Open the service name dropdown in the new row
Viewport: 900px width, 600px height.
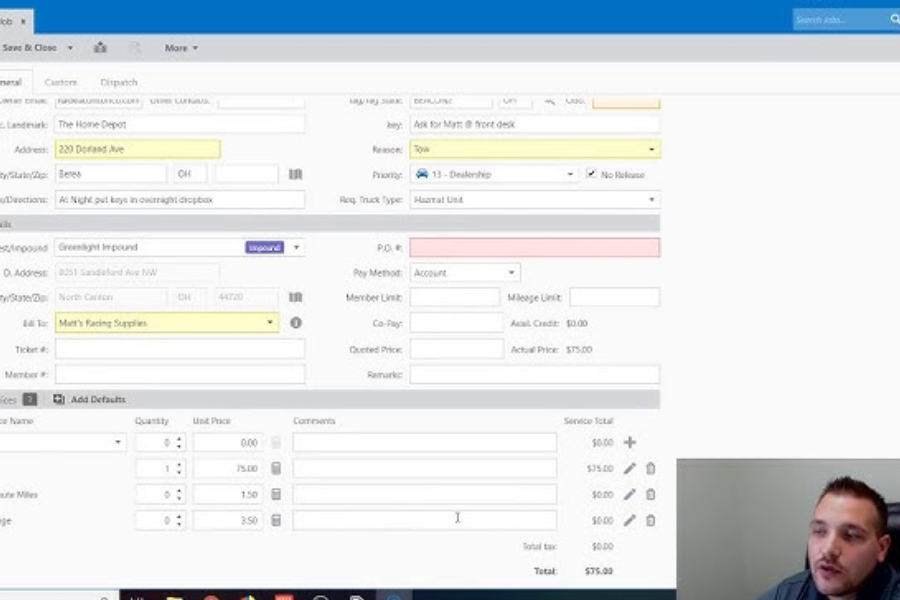(x=118, y=442)
